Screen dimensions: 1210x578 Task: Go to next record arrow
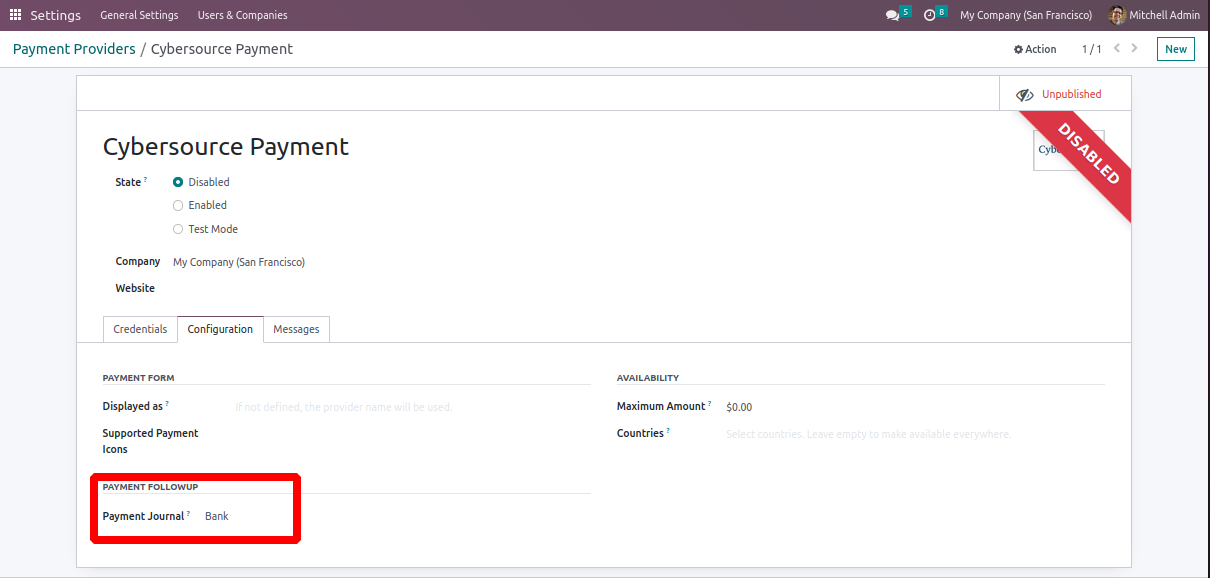click(x=1135, y=48)
